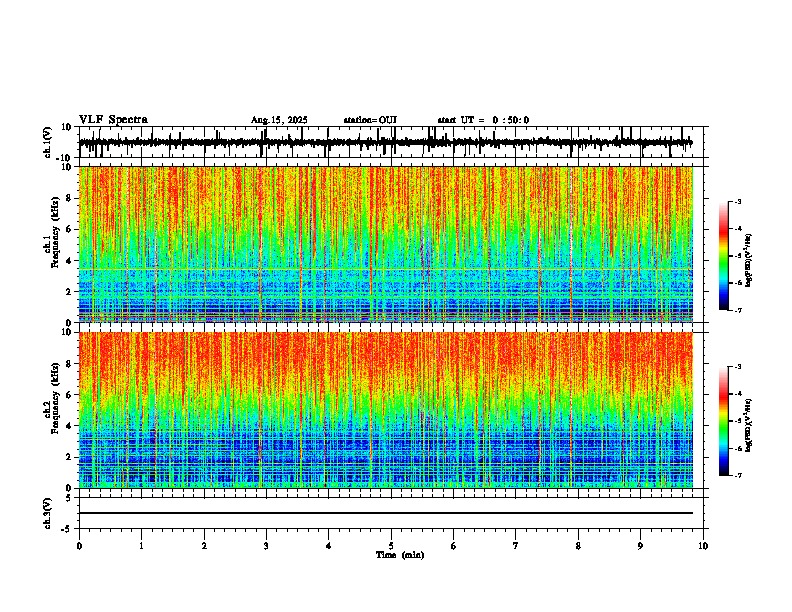Click the ch.1 spectrogram color bar
Viewport: 792px width, 612px height.
724,256
